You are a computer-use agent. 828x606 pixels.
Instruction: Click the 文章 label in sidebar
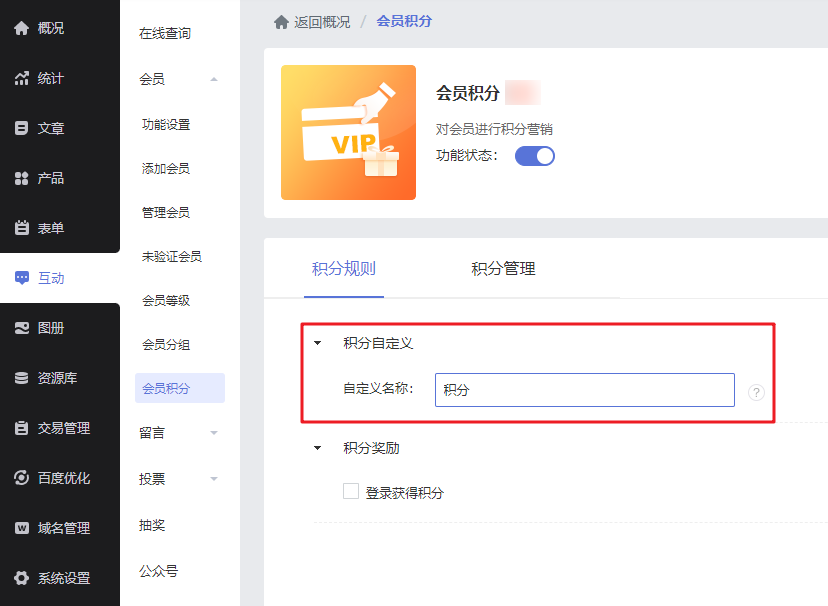pos(51,128)
